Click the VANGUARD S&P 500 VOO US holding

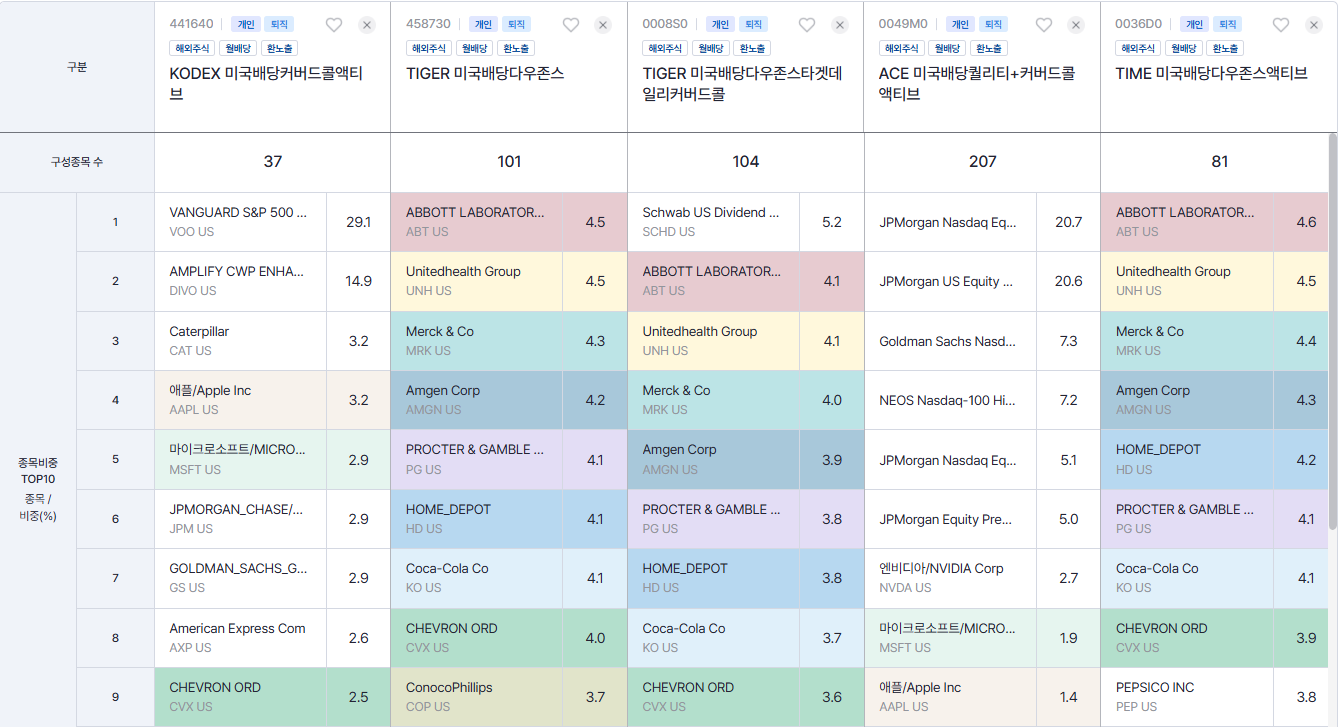point(240,222)
